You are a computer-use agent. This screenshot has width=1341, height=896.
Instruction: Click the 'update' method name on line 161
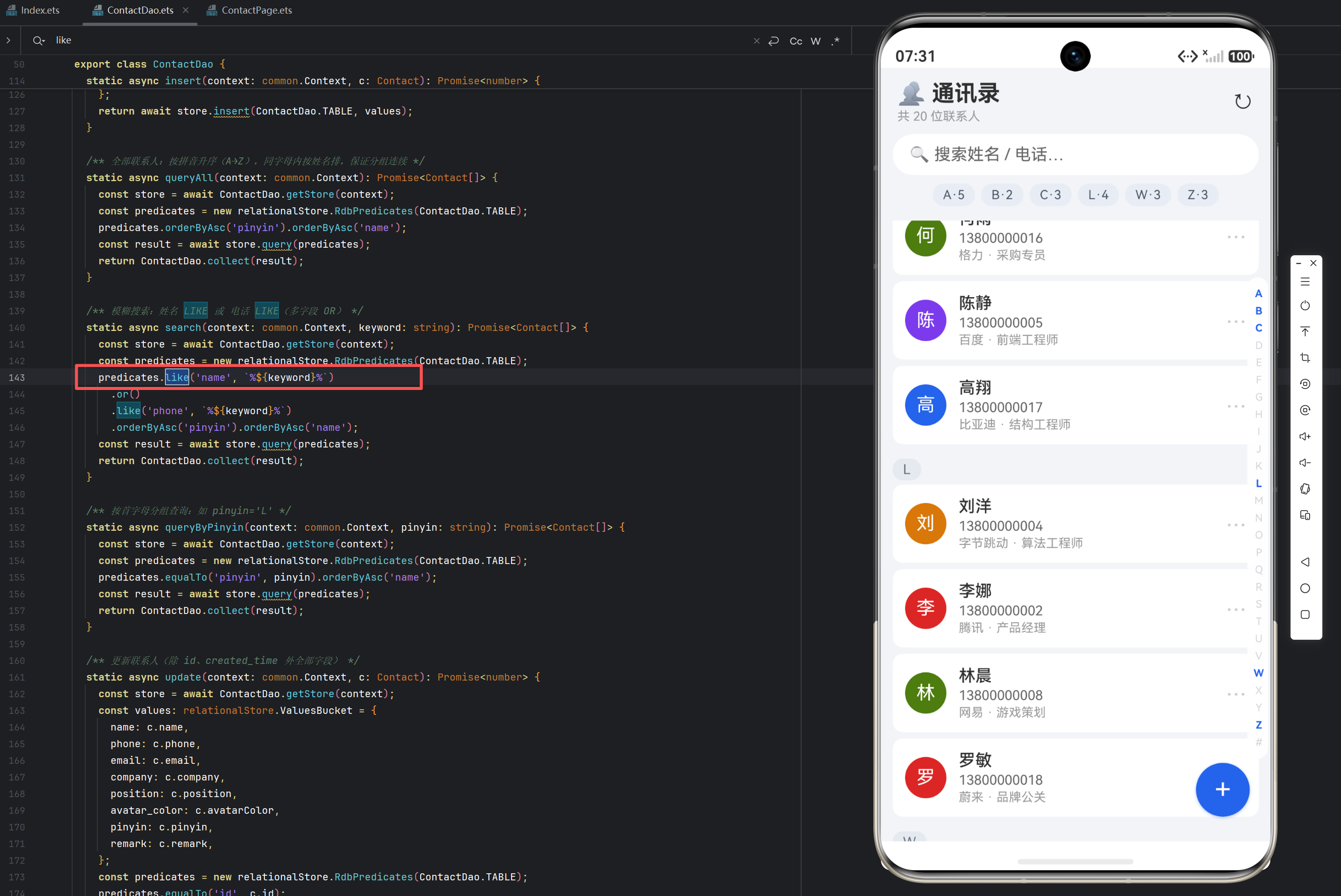coord(183,677)
